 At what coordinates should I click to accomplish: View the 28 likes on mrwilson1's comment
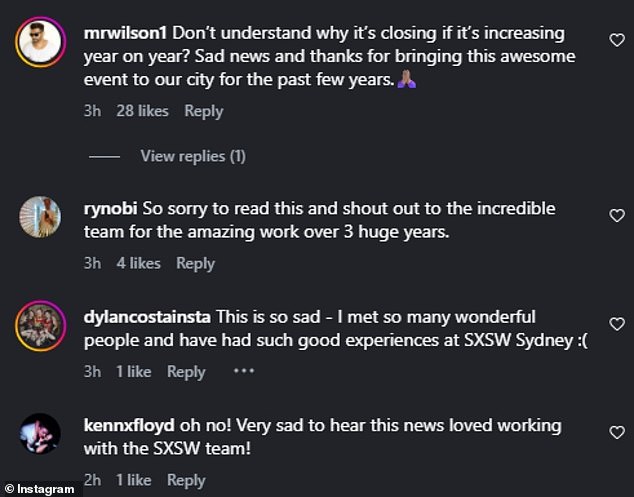click(x=142, y=111)
